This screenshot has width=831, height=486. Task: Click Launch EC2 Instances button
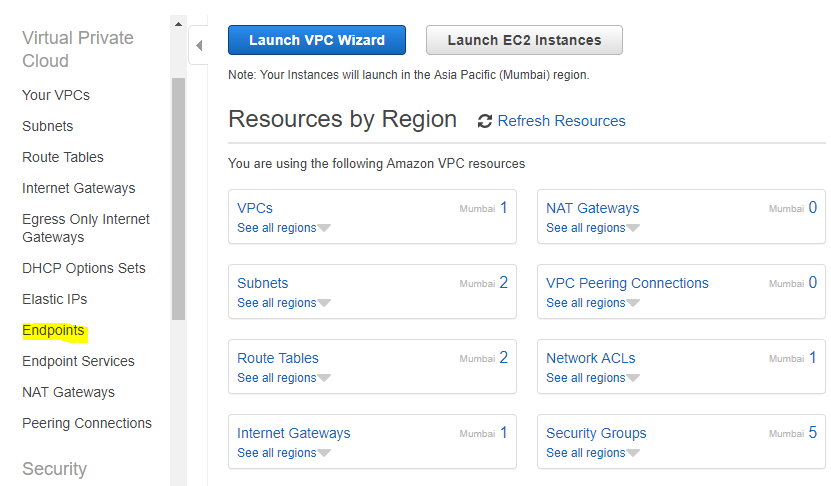point(524,40)
